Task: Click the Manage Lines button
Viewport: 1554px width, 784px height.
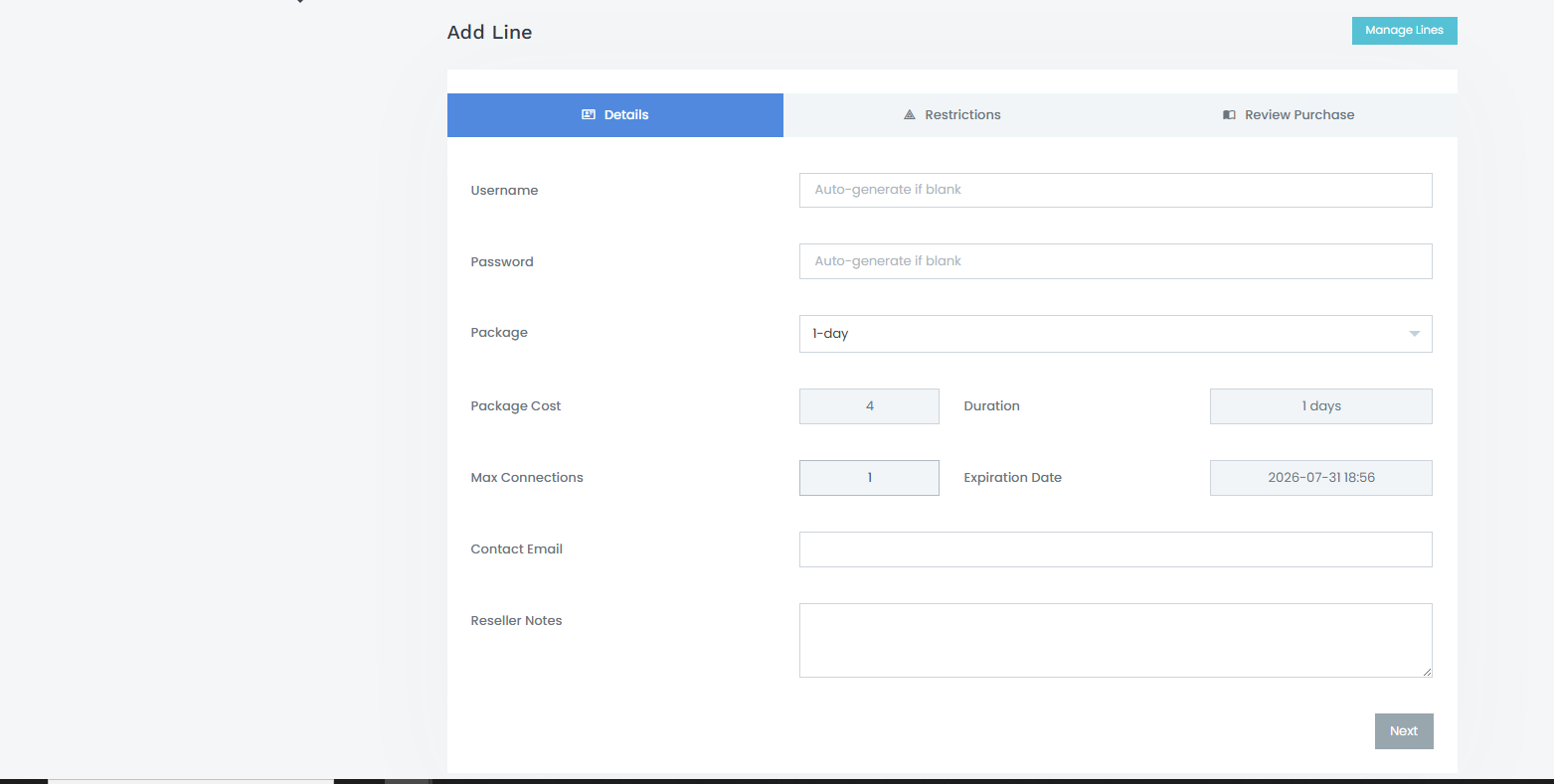Action: pyautogui.click(x=1404, y=31)
